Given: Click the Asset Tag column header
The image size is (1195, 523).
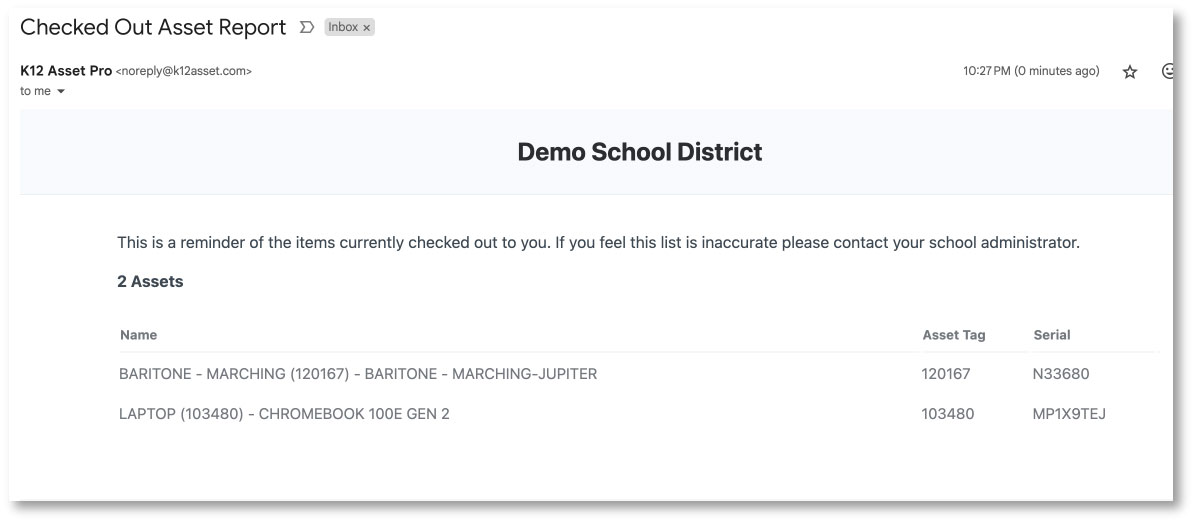Looking at the screenshot, I should point(953,335).
